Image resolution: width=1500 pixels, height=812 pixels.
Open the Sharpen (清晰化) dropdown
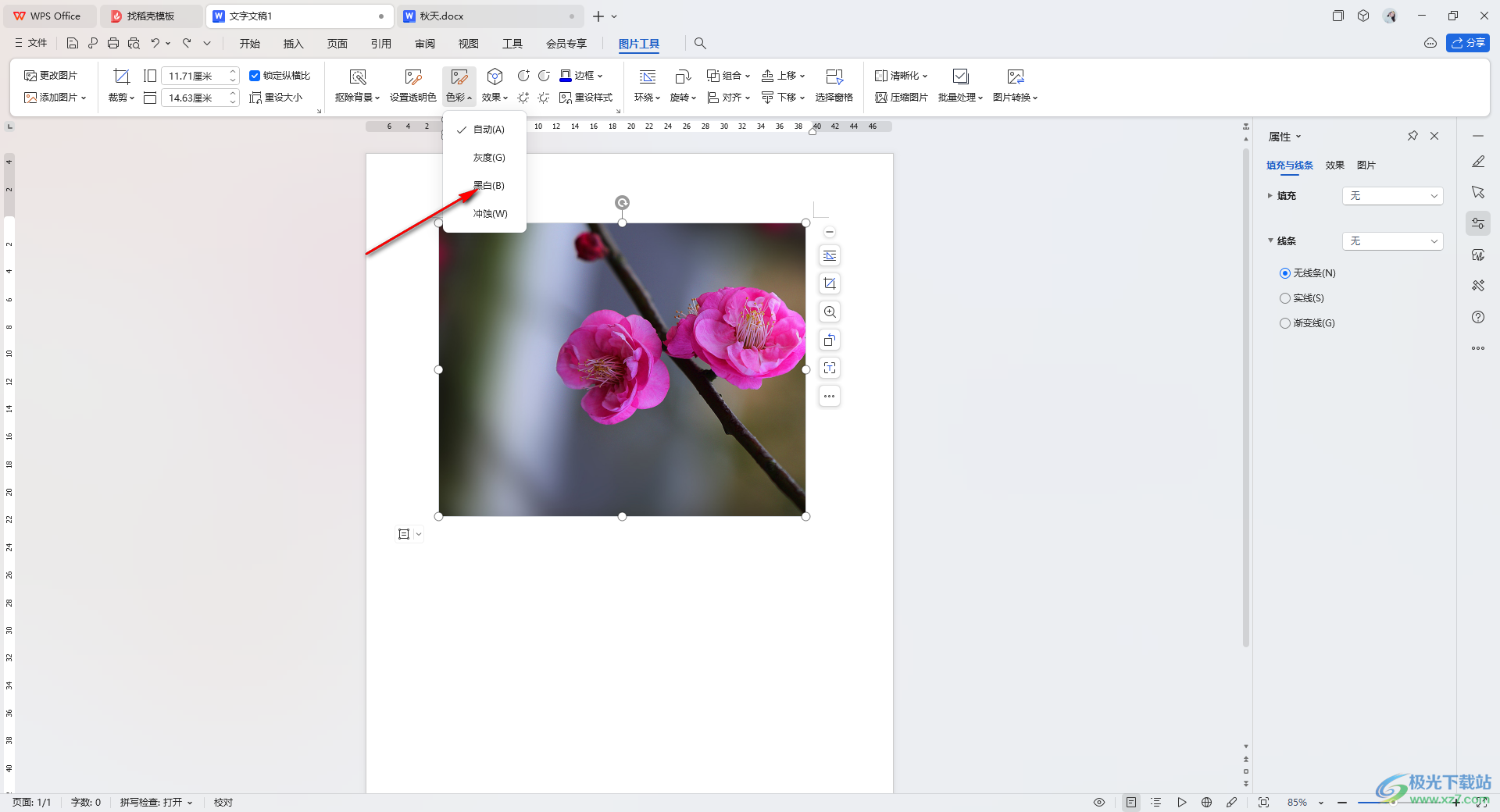901,76
